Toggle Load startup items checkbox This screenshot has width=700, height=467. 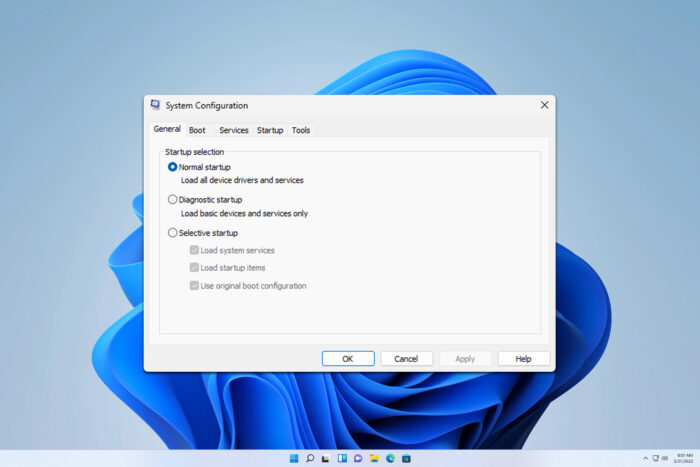[x=194, y=267]
